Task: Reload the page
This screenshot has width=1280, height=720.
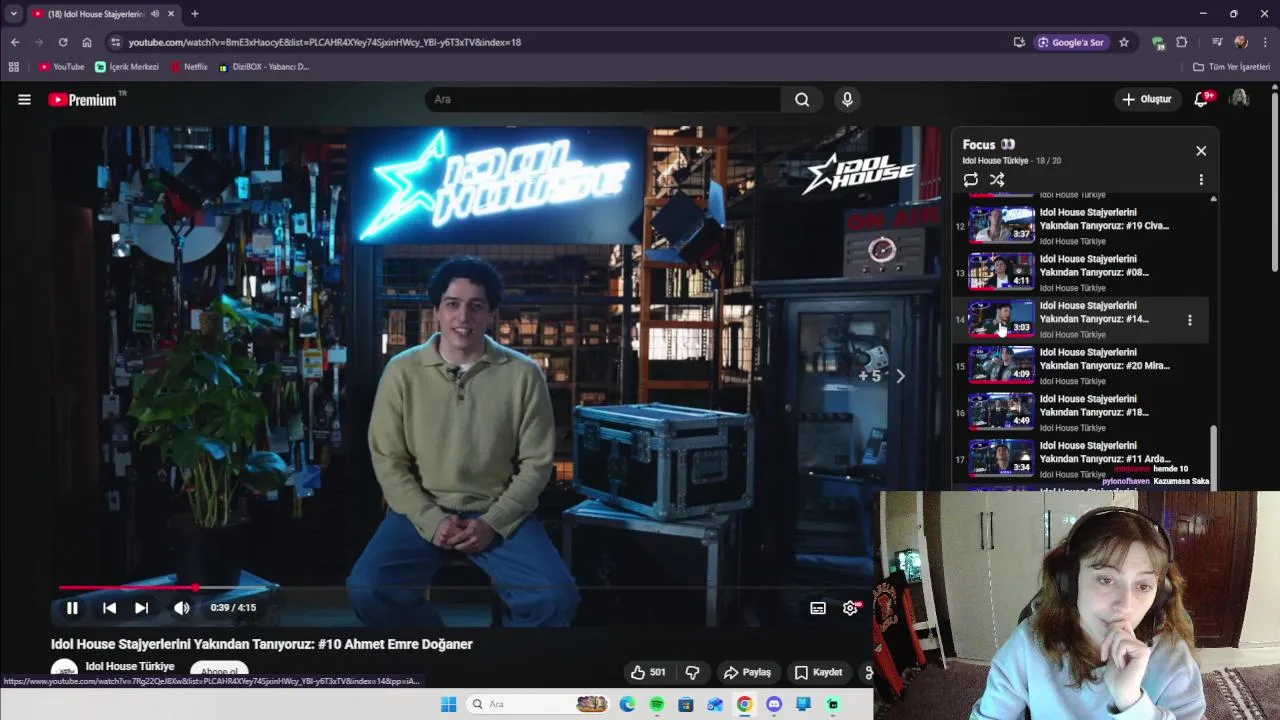Action: [62, 42]
